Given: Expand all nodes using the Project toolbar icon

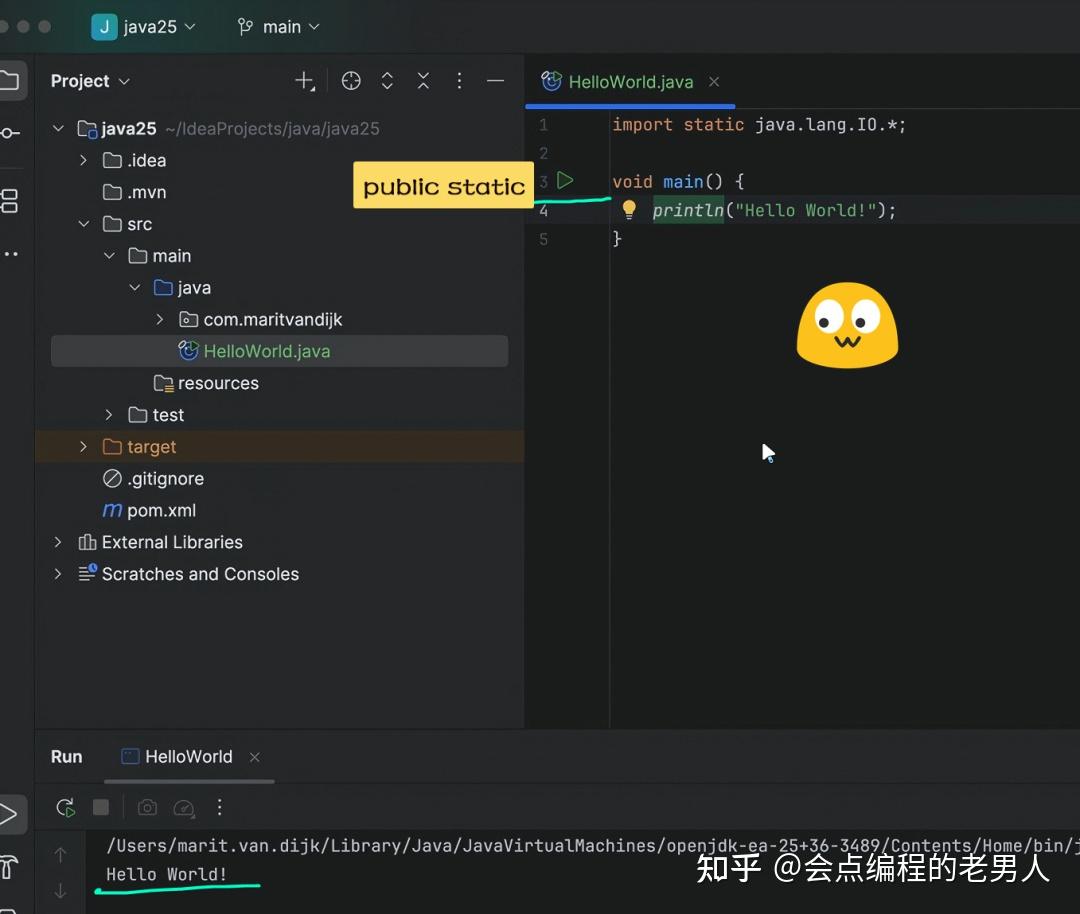Looking at the screenshot, I should 387,81.
